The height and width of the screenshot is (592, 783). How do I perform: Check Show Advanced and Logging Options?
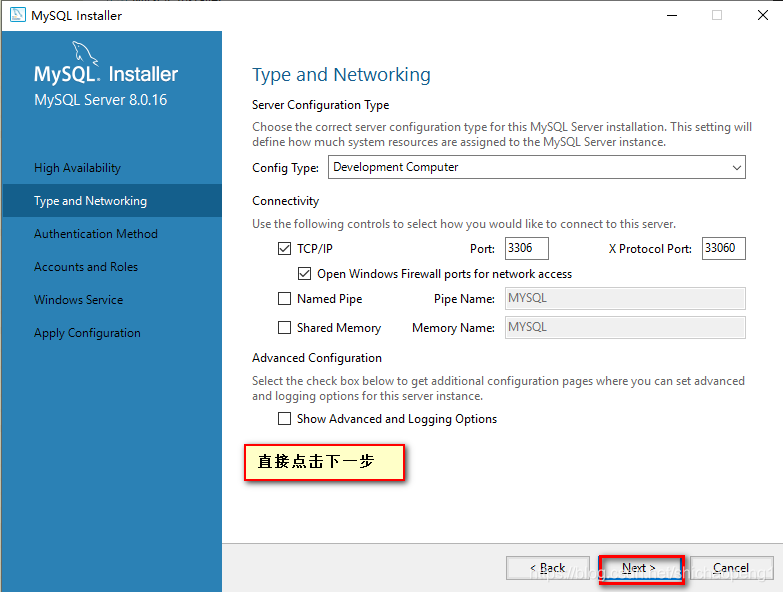[x=284, y=418]
